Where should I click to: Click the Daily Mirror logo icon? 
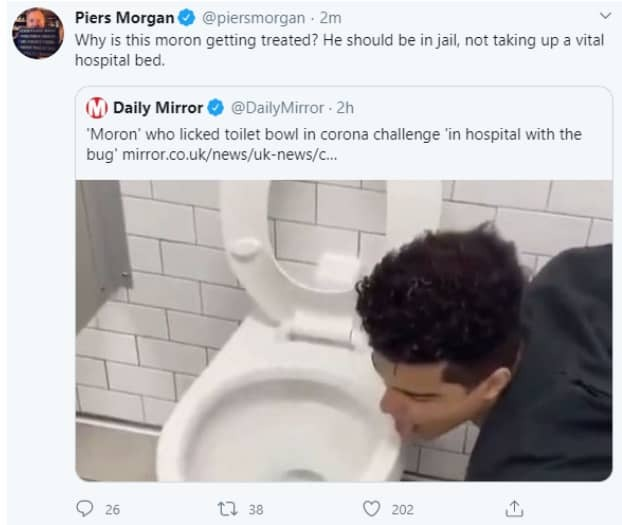tap(97, 108)
